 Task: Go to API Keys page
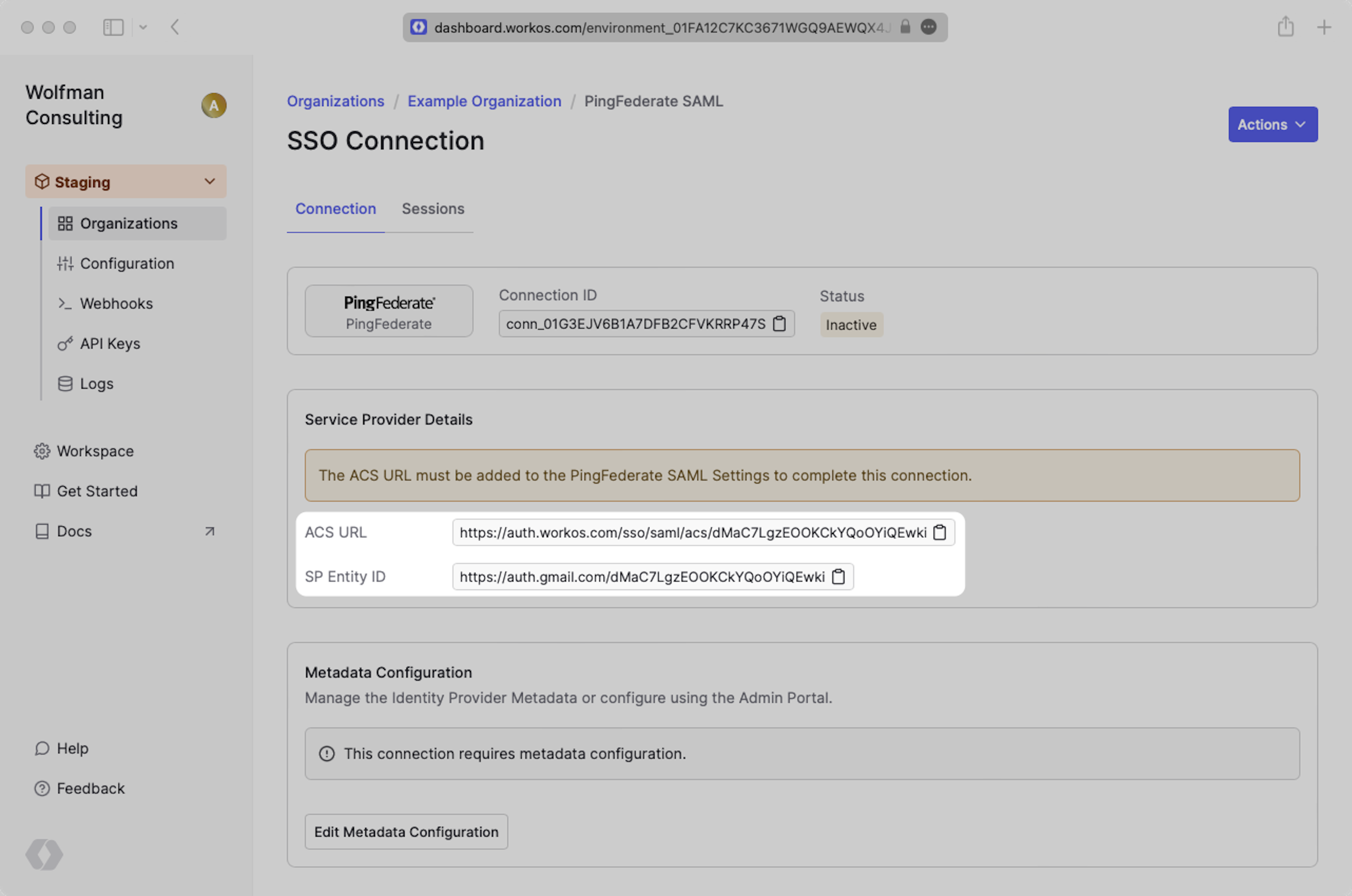pyautogui.click(x=110, y=343)
